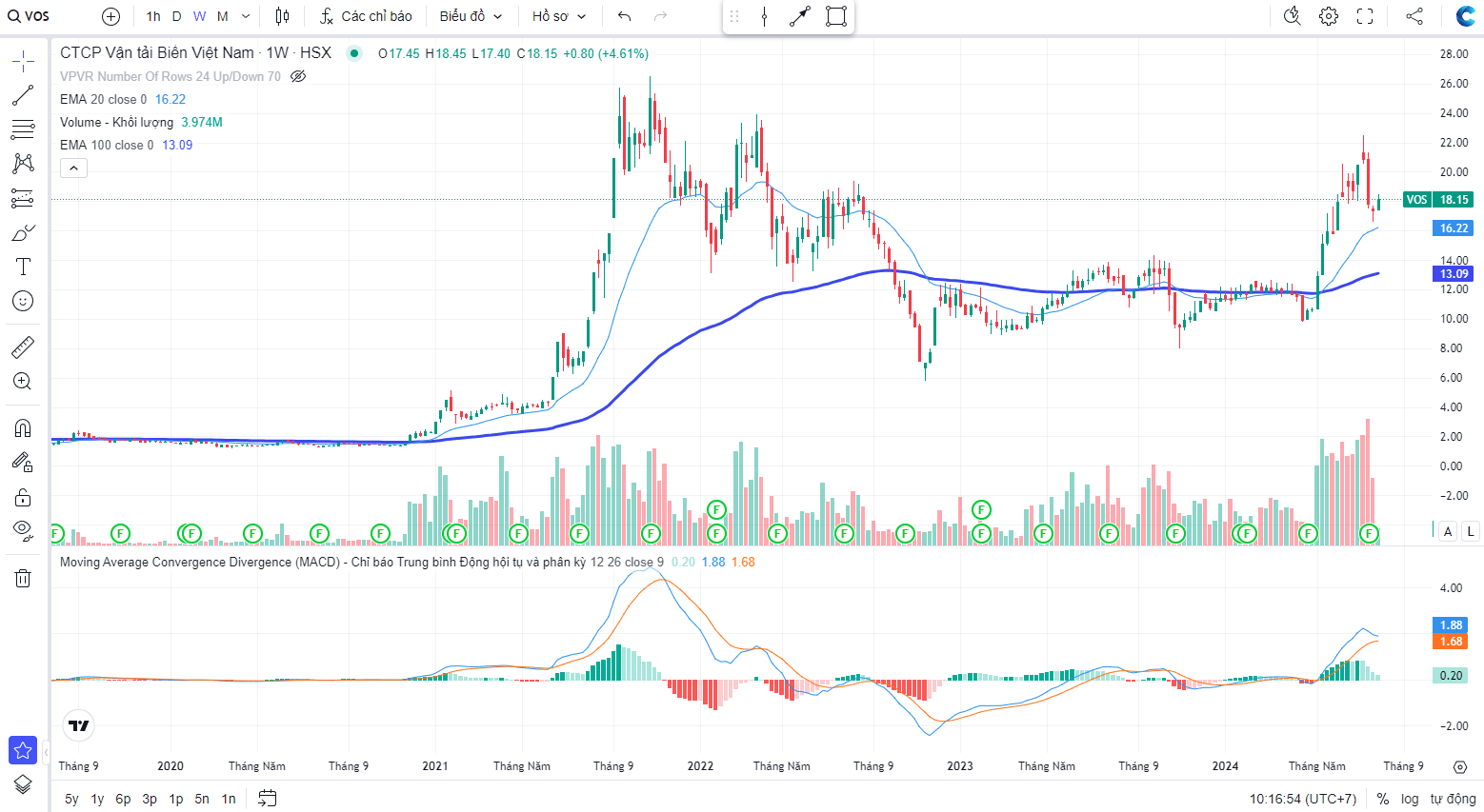Screen dimensions: 1484x812
Task: Toggle logarithmic scale
Action: [x=1410, y=799]
